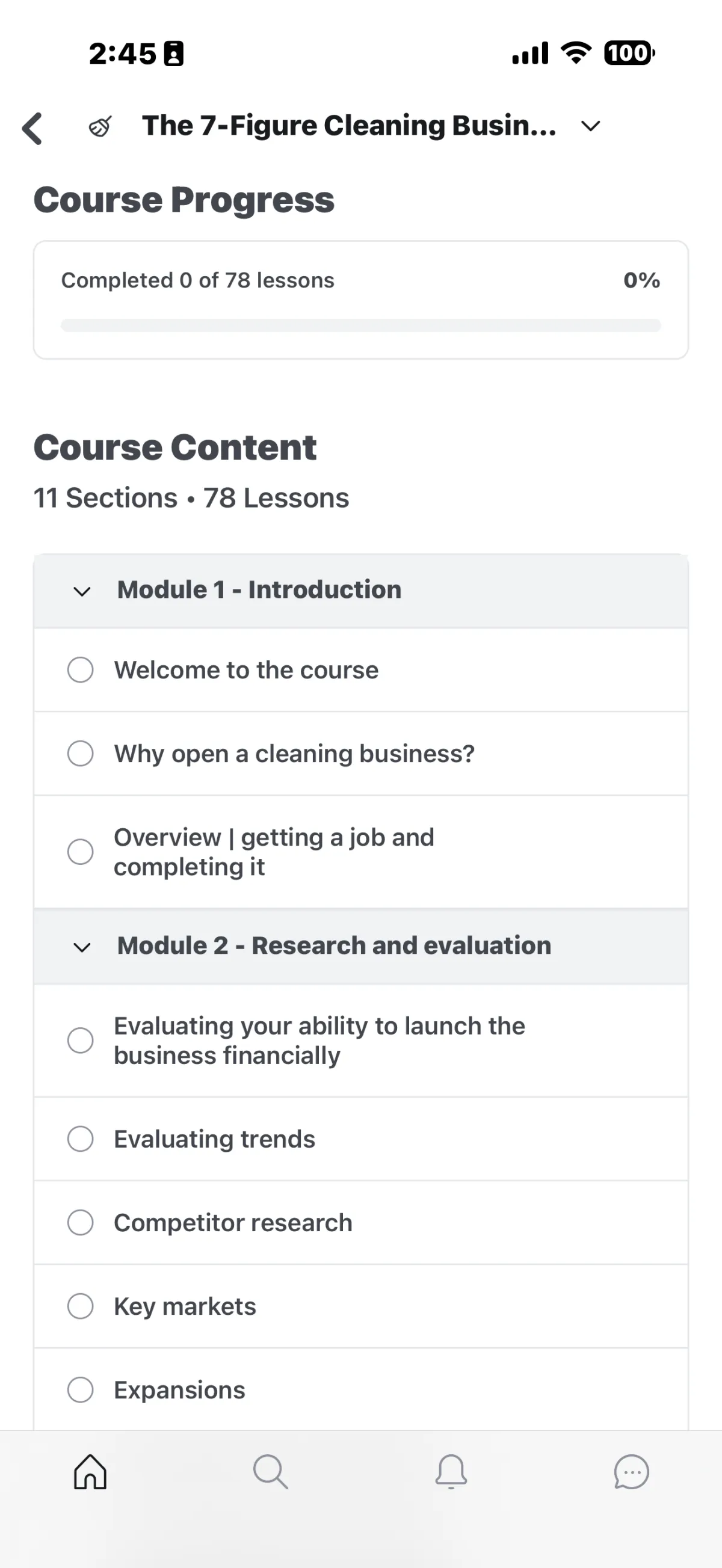Tap the back arrow icon
Screen dimensions: 722x1568
(32, 129)
